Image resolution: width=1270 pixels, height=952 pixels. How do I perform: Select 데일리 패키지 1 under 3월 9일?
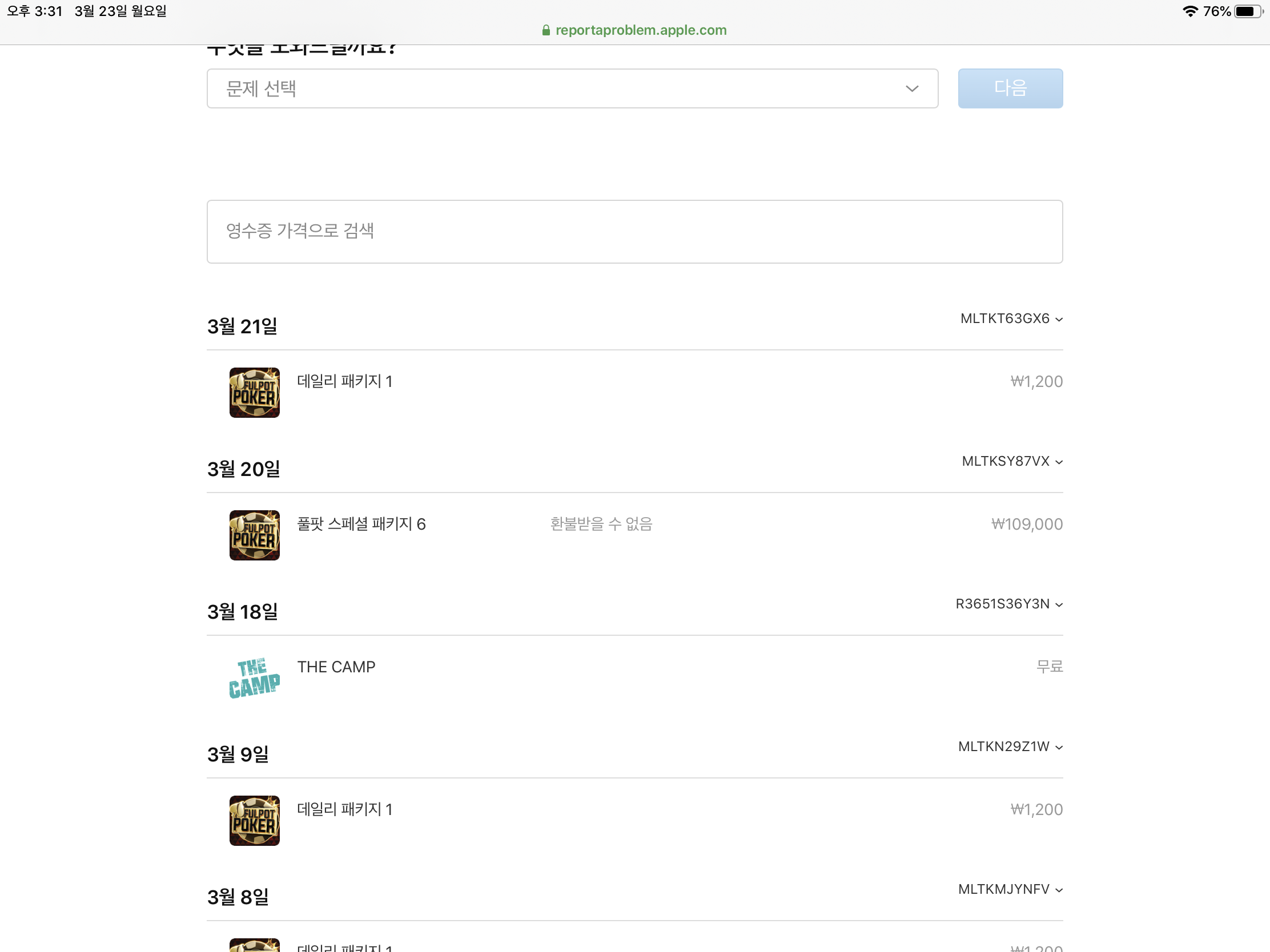[344, 810]
